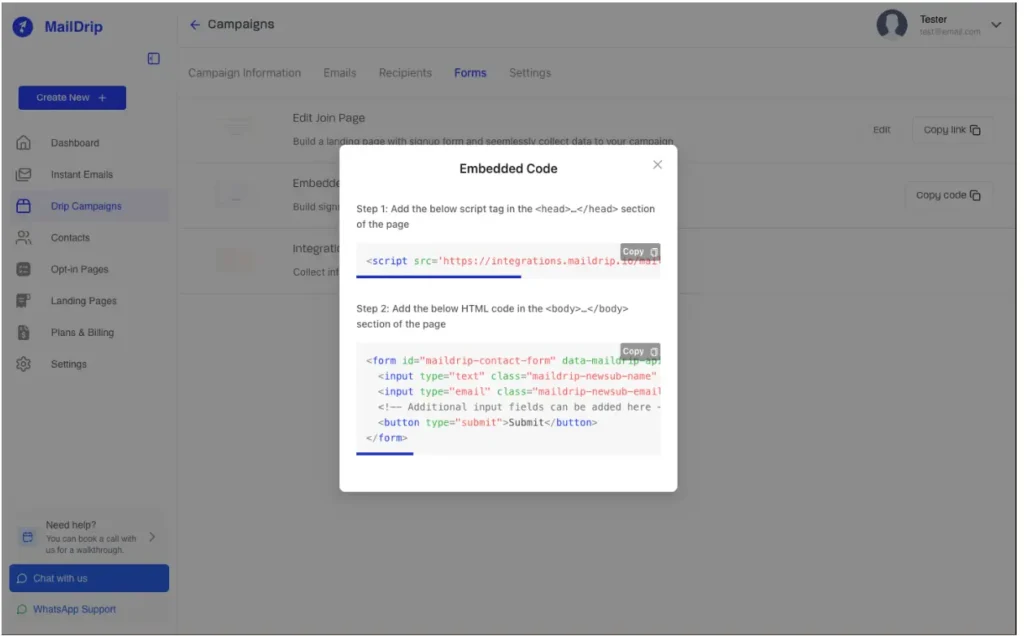Click the Contacts people icon
This screenshot has height=636, width=1024.
coord(24,238)
